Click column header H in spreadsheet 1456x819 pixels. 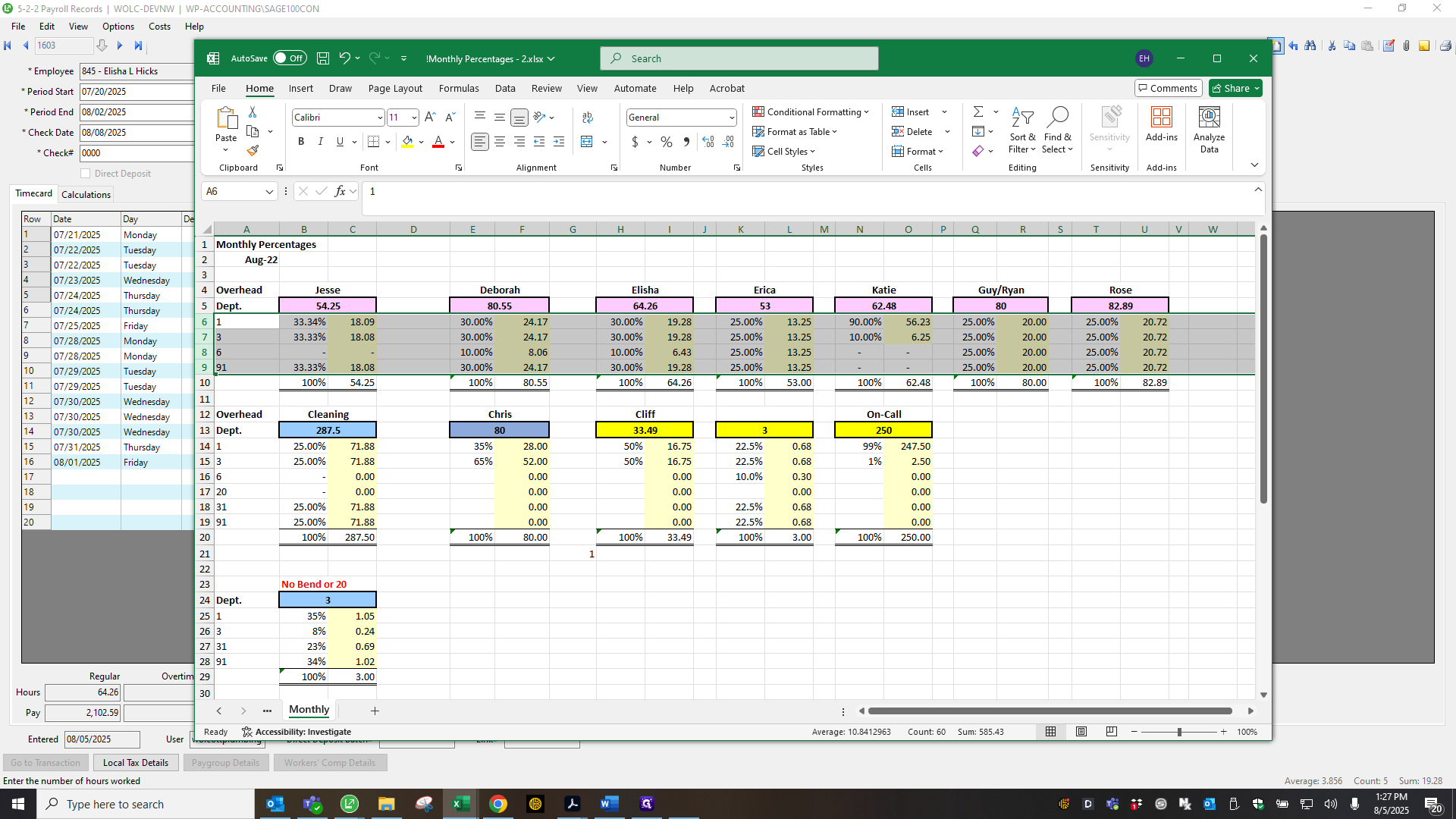(x=620, y=229)
